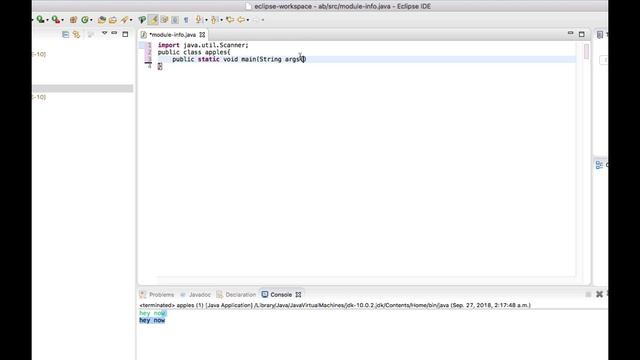
Task: Click Collapse All in Package Explorer
Action: pyautogui.click(x=65, y=34)
